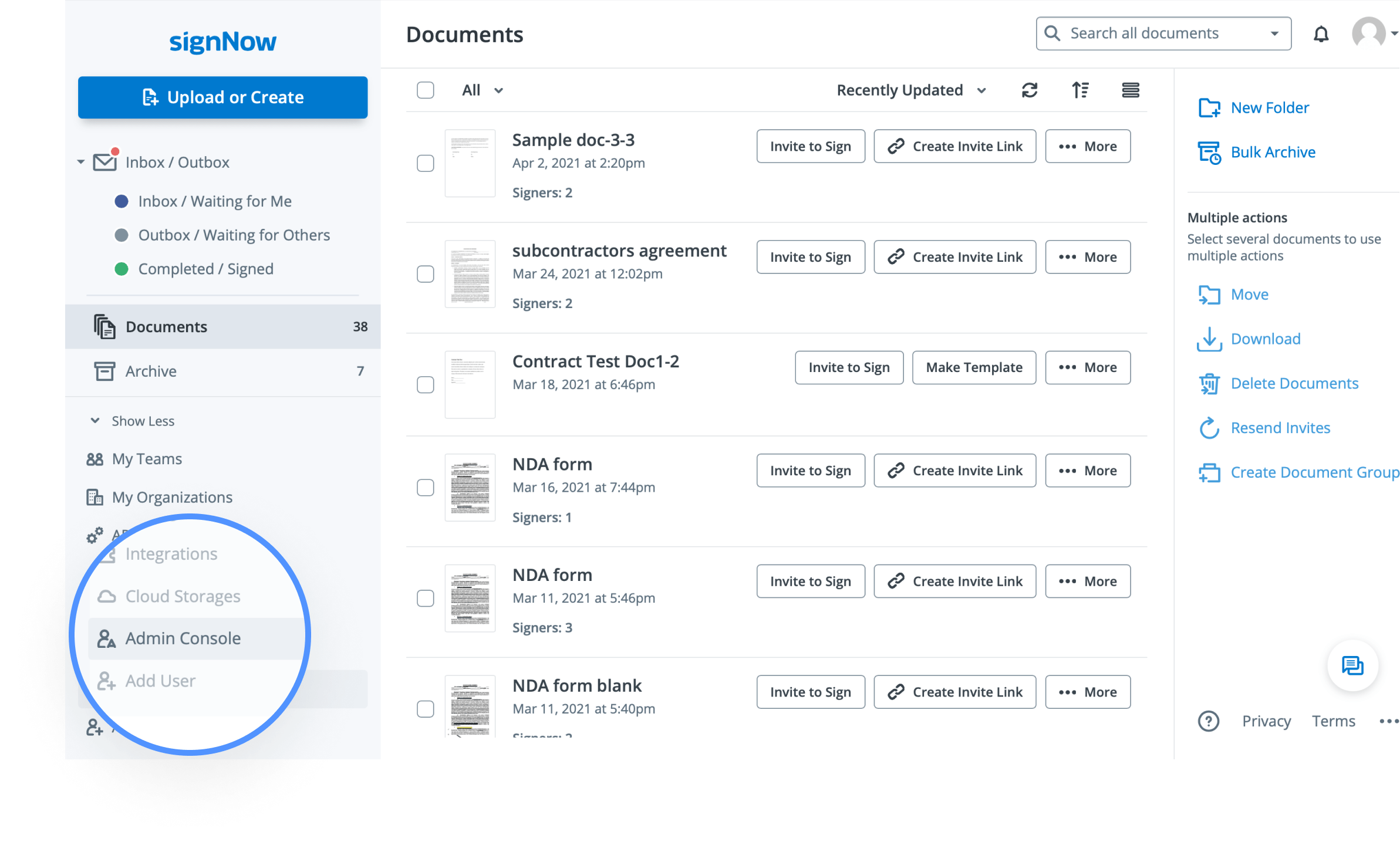Click the refresh documents icon
Image resolution: width=1400 pixels, height=845 pixels.
[1030, 90]
